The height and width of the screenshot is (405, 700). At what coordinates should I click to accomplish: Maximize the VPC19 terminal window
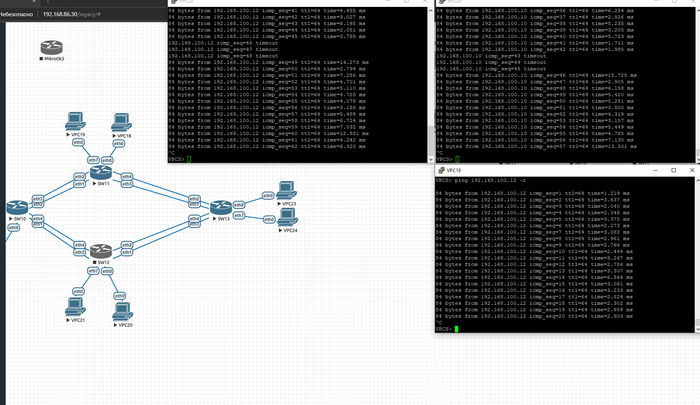[x=673, y=171]
